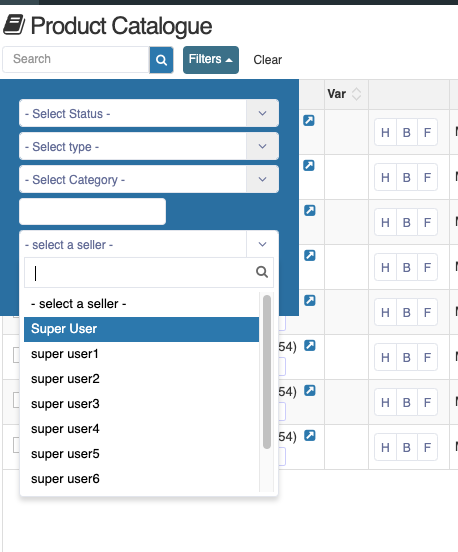Click the main Search text field
This screenshot has width=458, height=552.
click(x=76, y=59)
